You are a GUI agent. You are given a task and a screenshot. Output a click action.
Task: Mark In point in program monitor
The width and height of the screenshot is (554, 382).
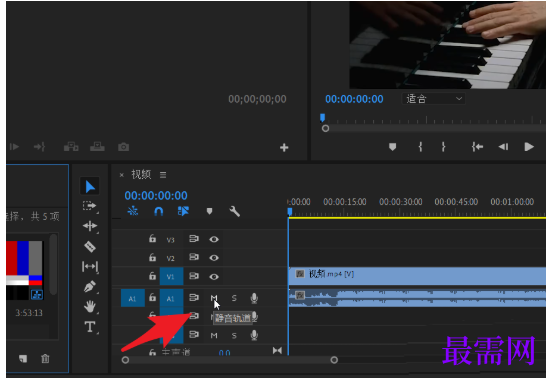coord(420,147)
